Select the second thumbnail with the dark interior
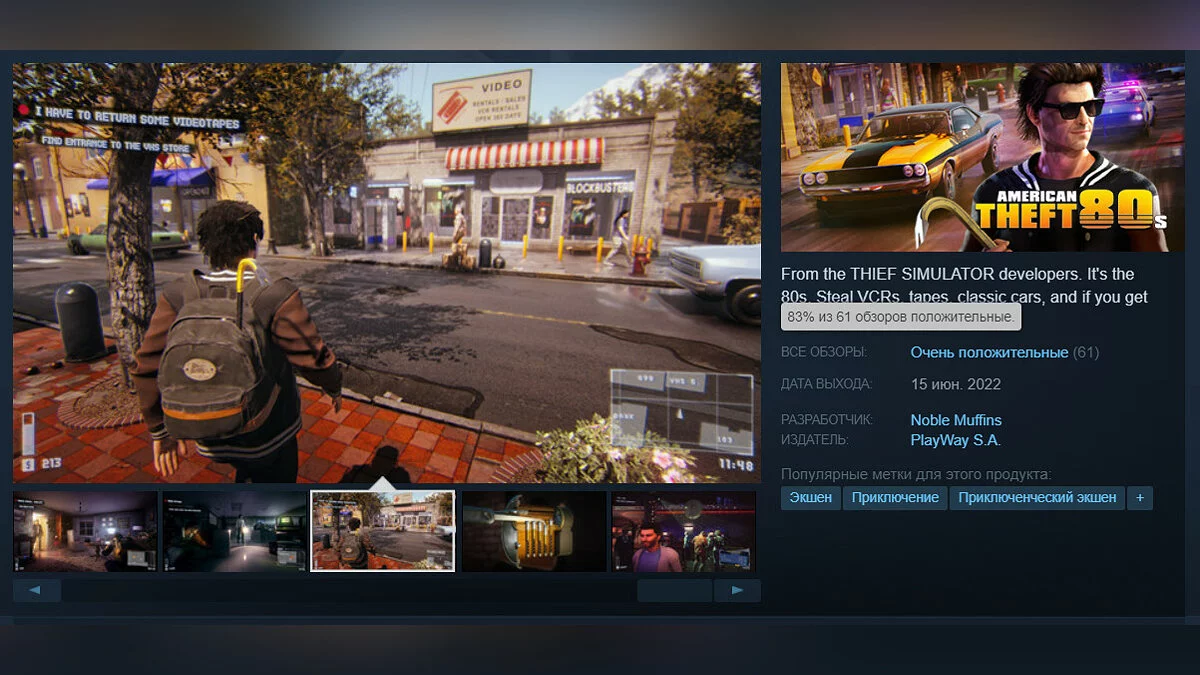 (x=234, y=531)
